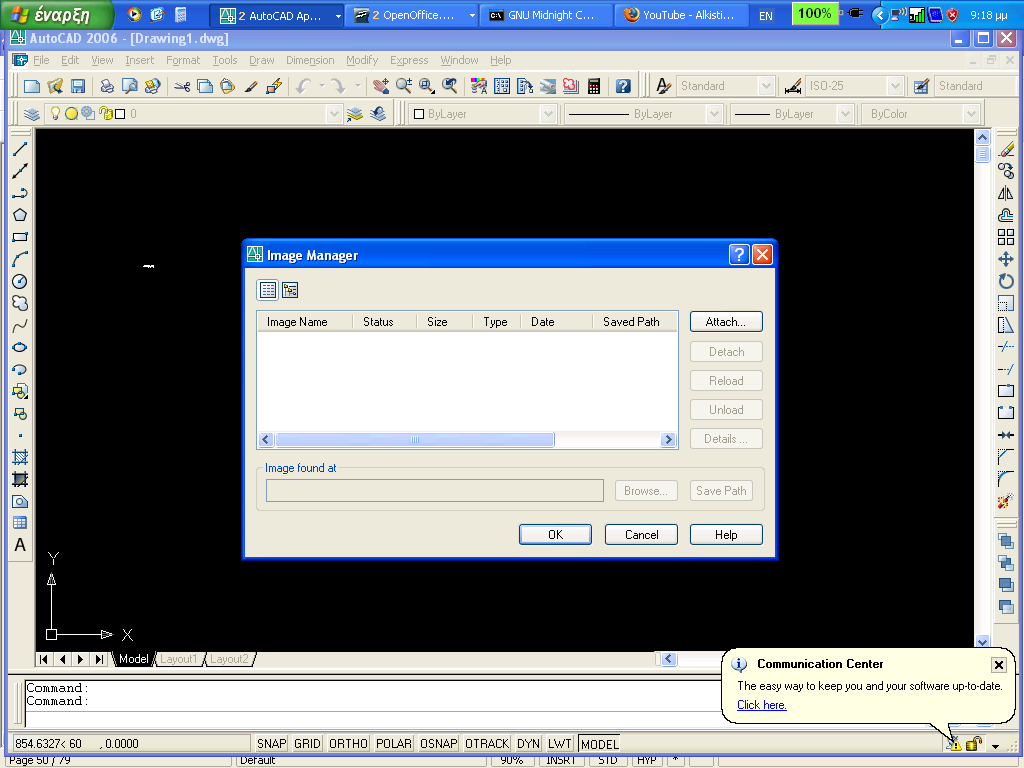Click the Pan realtime hand icon
Image resolution: width=1024 pixels, height=768 pixels.
click(381, 86)
